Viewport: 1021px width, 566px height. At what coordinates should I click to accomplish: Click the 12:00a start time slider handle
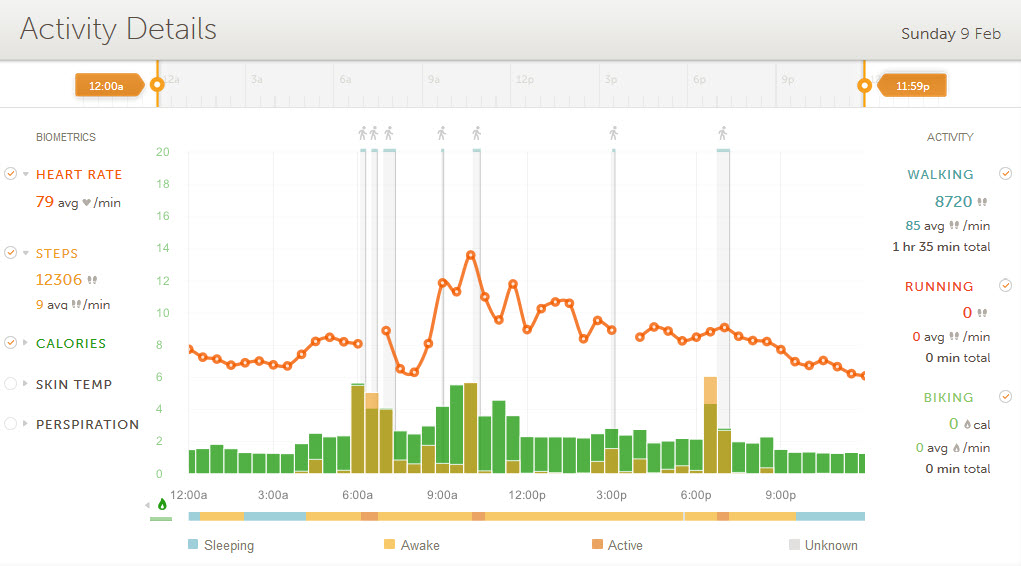coord(156,86)
